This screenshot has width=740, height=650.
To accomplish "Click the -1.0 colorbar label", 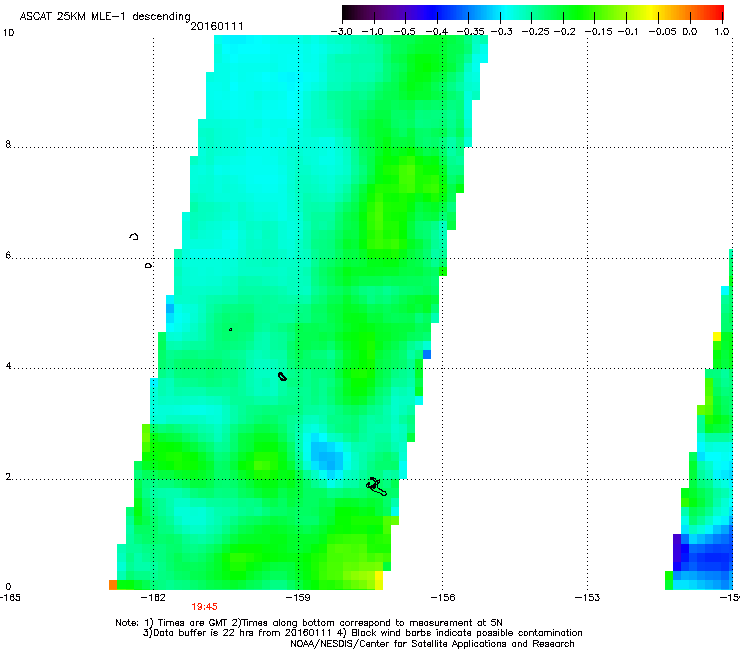I will pos(372,32).
